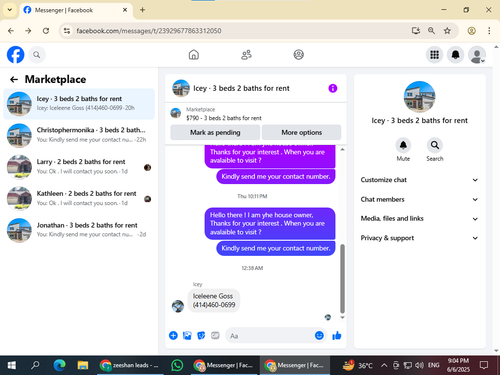Image resolution: width=500 pixels, height=375 pixels.
Task: Open Kathleen - 2 beds 2 baths conversation
Action: [79, 199]
